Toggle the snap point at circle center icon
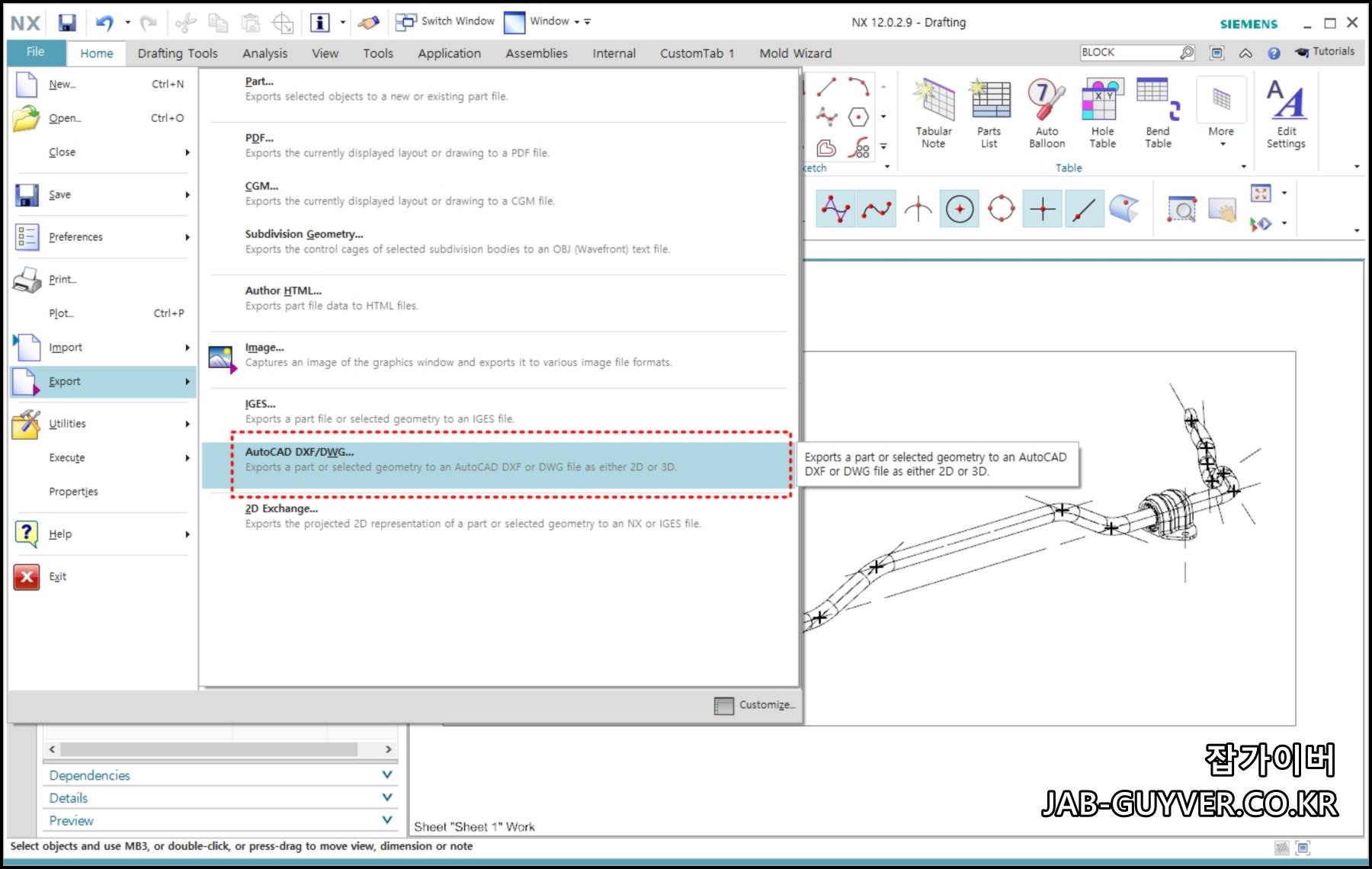Screen dimensions: 1372x869 960,209
